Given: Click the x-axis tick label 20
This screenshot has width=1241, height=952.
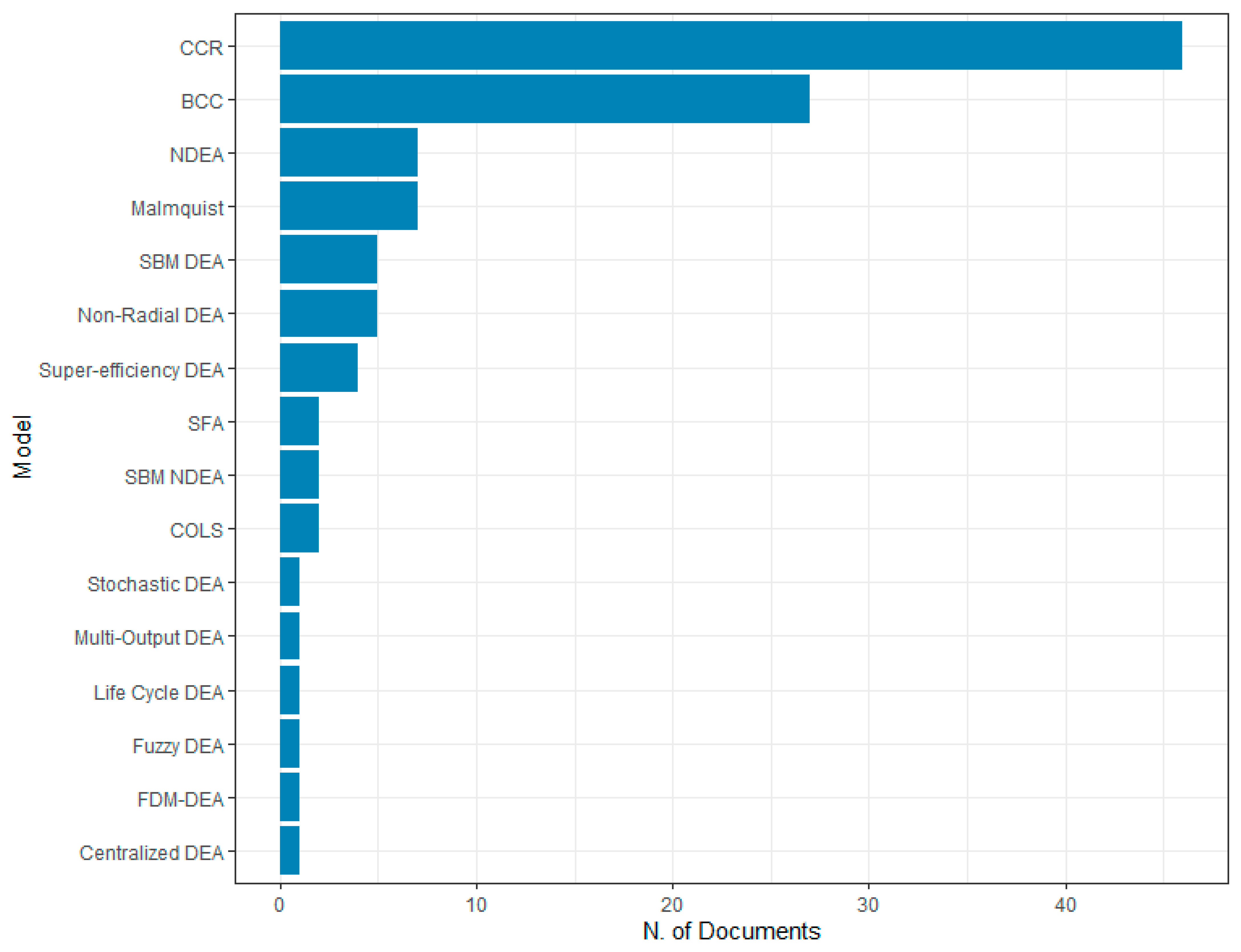Looking at the screenshot, I should (672, 905).
